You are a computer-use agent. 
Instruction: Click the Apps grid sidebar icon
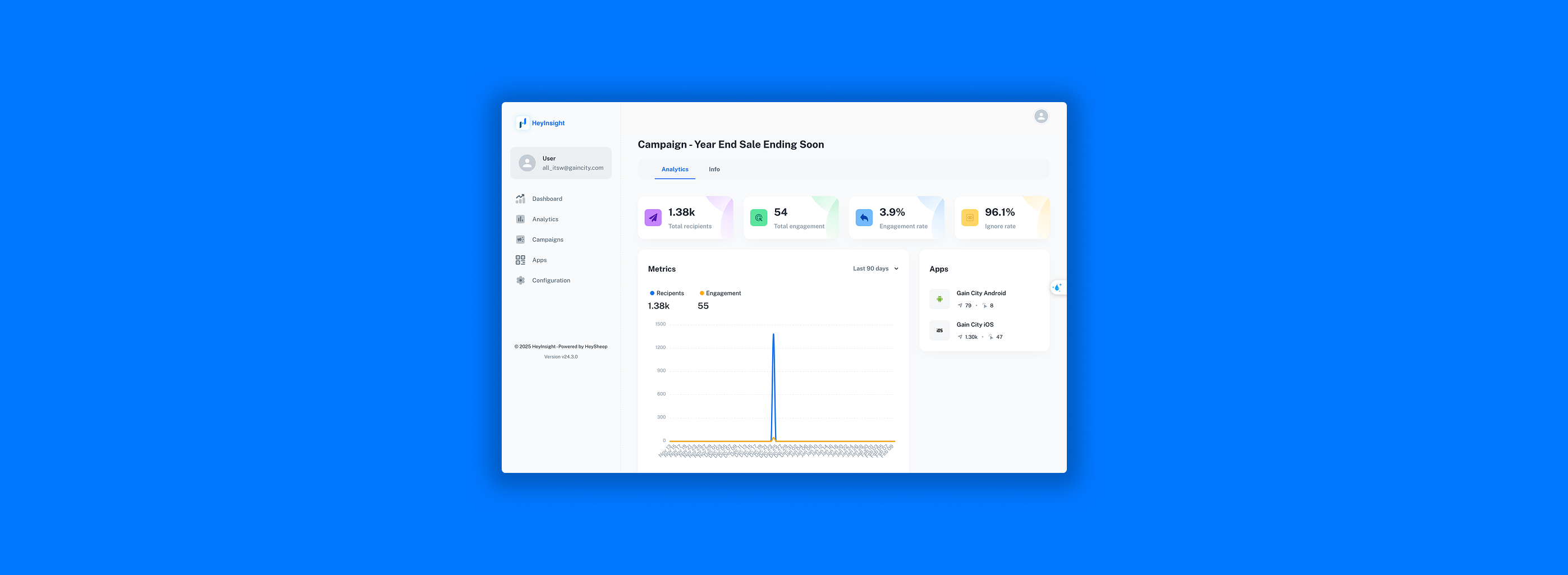[520, 260]
